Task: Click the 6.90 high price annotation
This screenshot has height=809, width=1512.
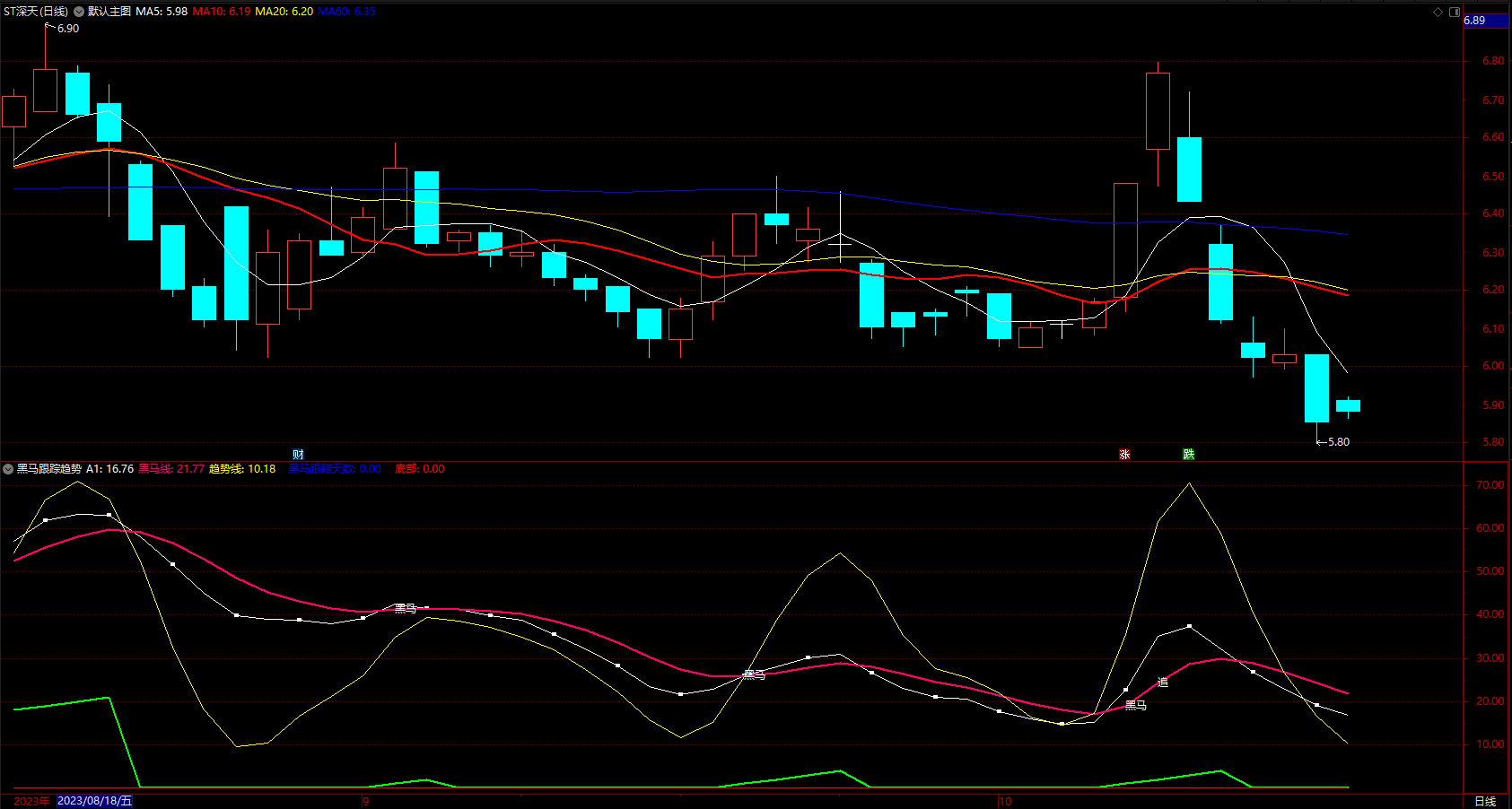Action: (68, 29)
